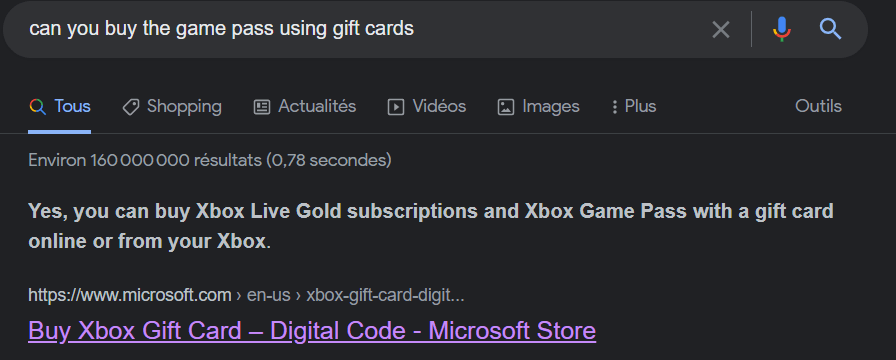Click the bold featured snippet answer text
The image size is (896, 360).
[x=431, y=226]
